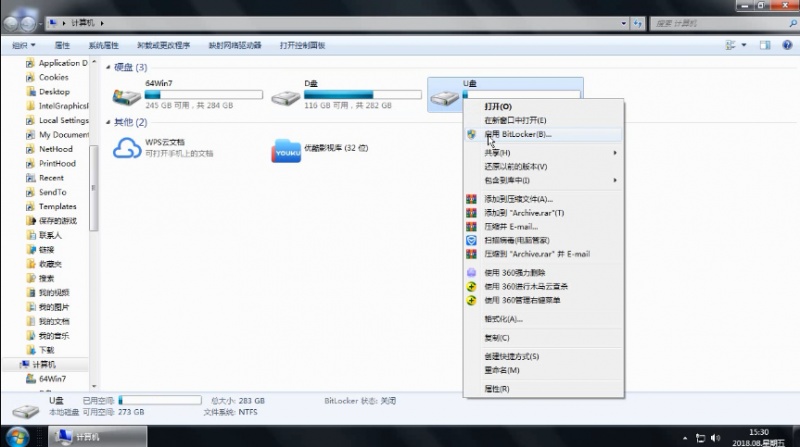The width and height of the screenshot is (800, 447).
Task: Click the 64Win7 drive icon
Action: pyautogui.click(x=127, y=97)
